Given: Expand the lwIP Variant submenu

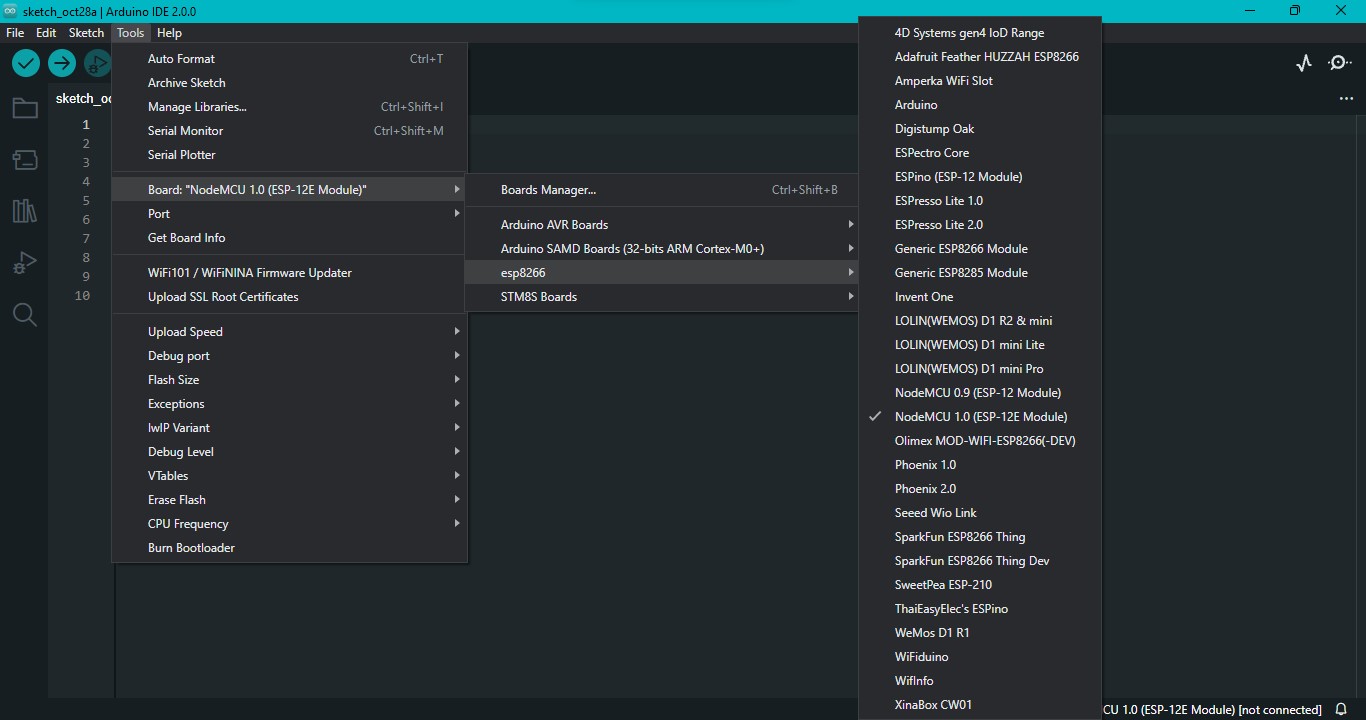Looking at the screenshot, I should point(290,428).
